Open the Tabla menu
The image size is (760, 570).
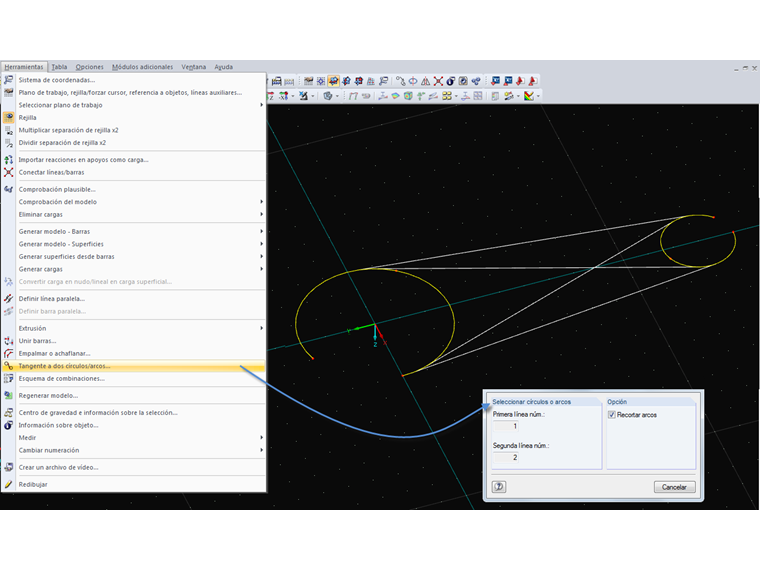(x=59, y=67)
